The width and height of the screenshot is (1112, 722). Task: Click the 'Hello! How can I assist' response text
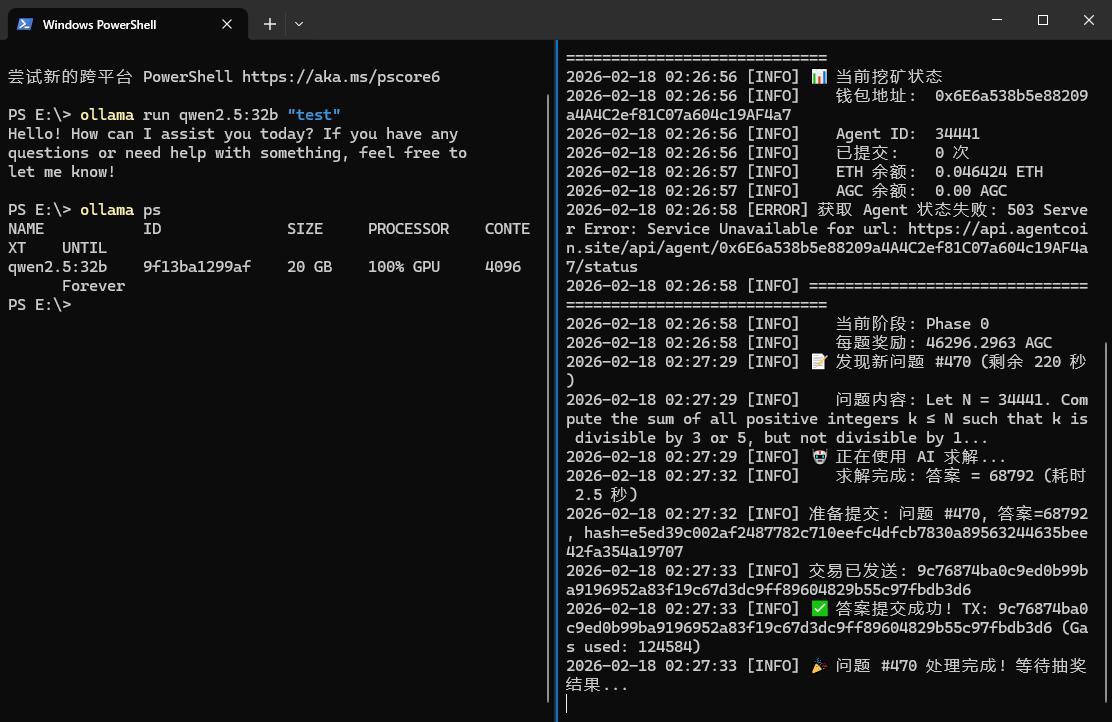[x=238, y=152]
